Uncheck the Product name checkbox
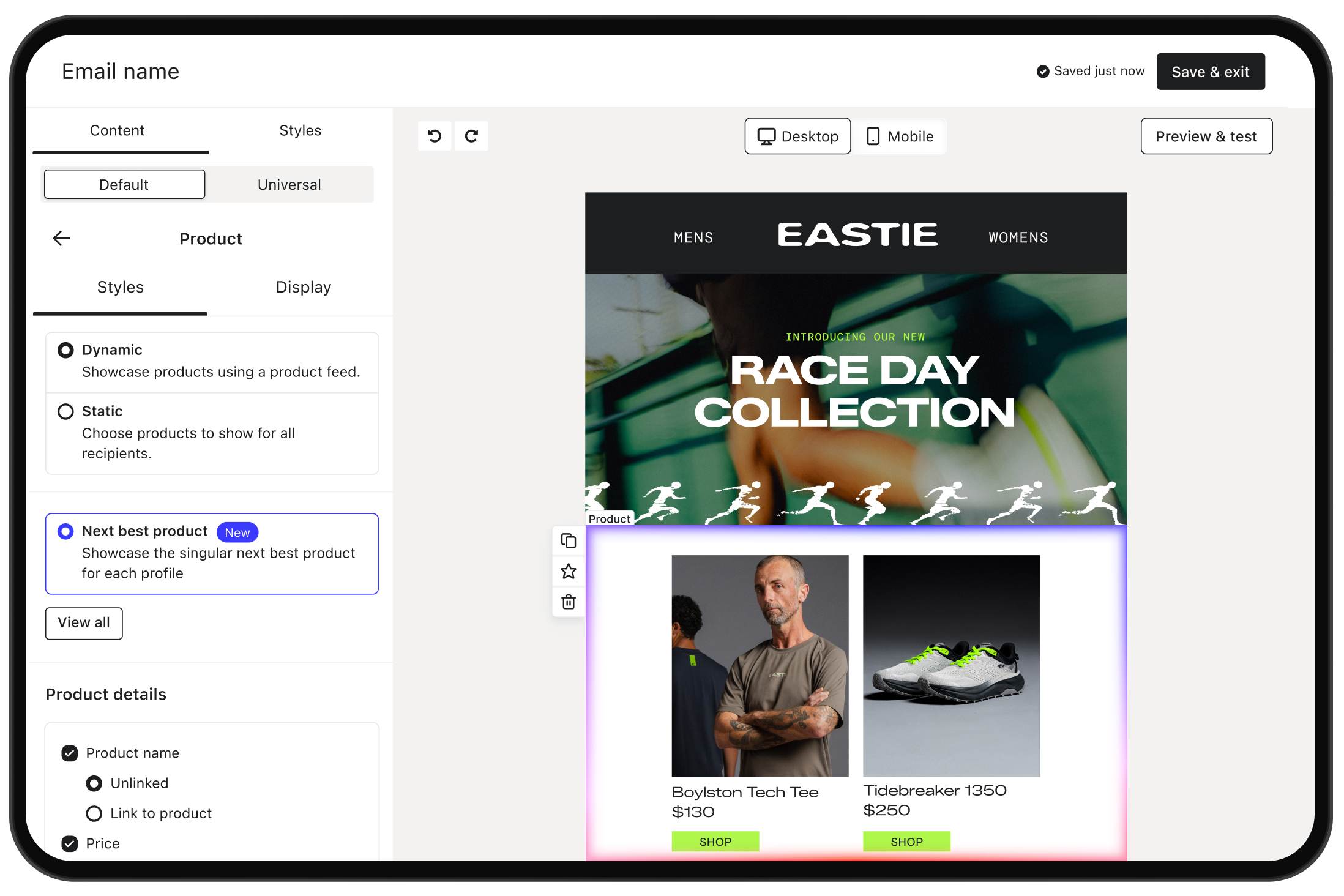The image size is (1344, 896). pos(70,753)
